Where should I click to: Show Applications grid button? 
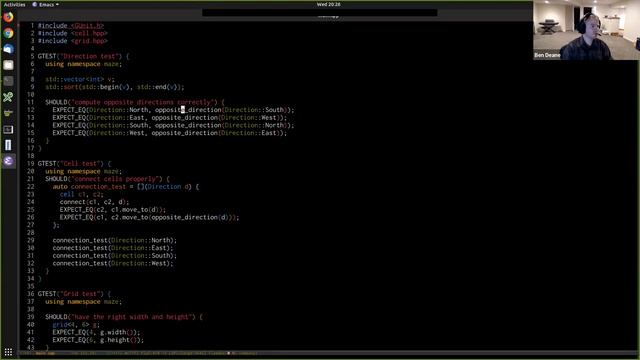click(x=8, y=352)
